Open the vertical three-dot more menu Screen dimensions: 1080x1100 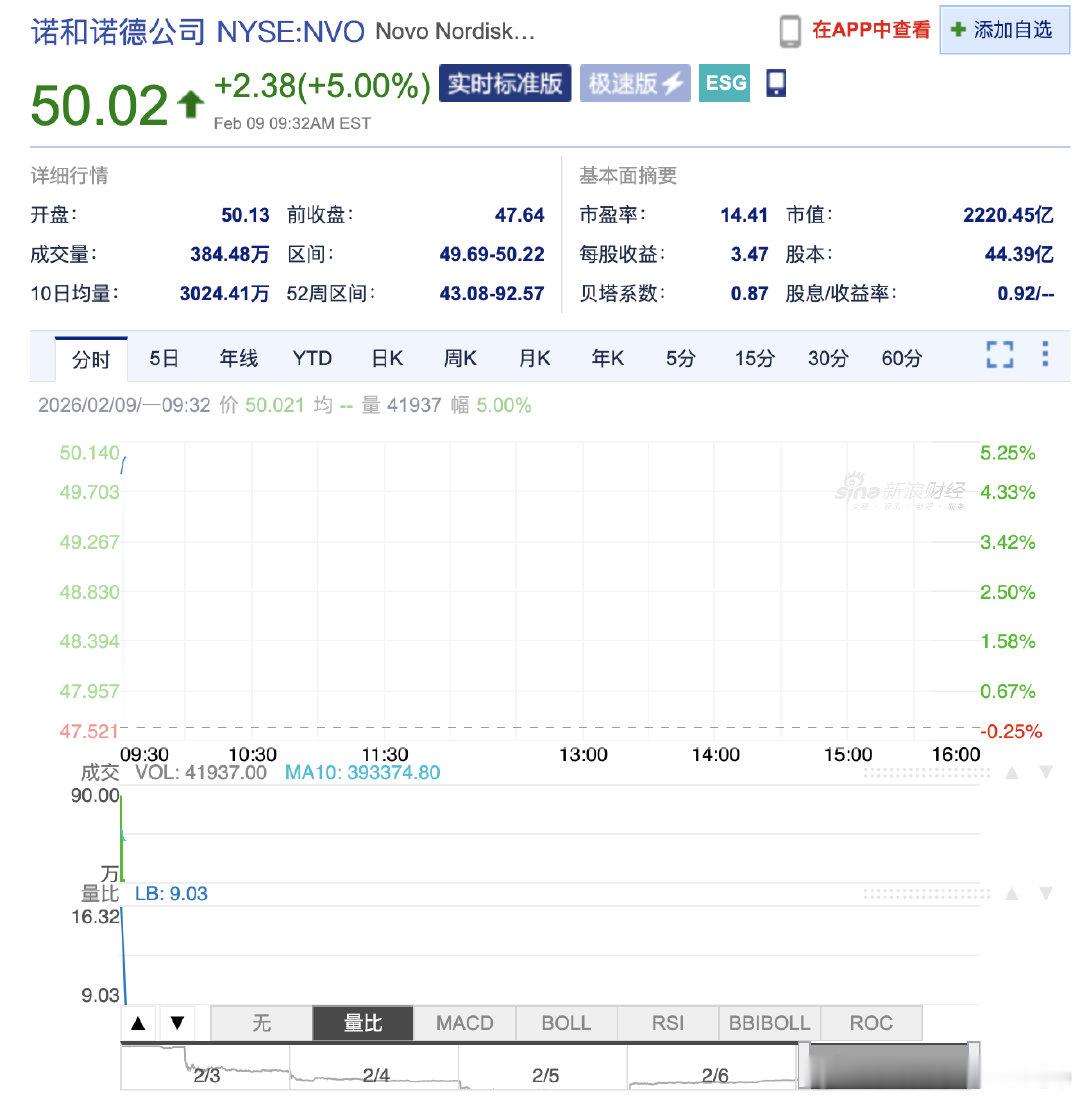click(1045, 354)
